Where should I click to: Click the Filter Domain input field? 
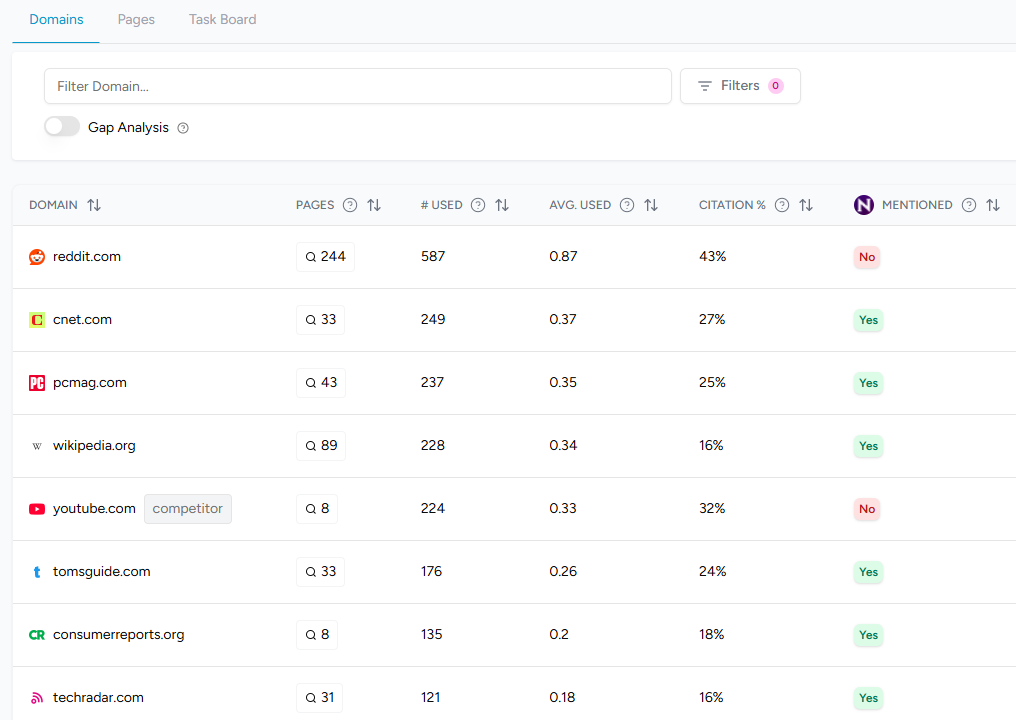[x=358, y=86]
